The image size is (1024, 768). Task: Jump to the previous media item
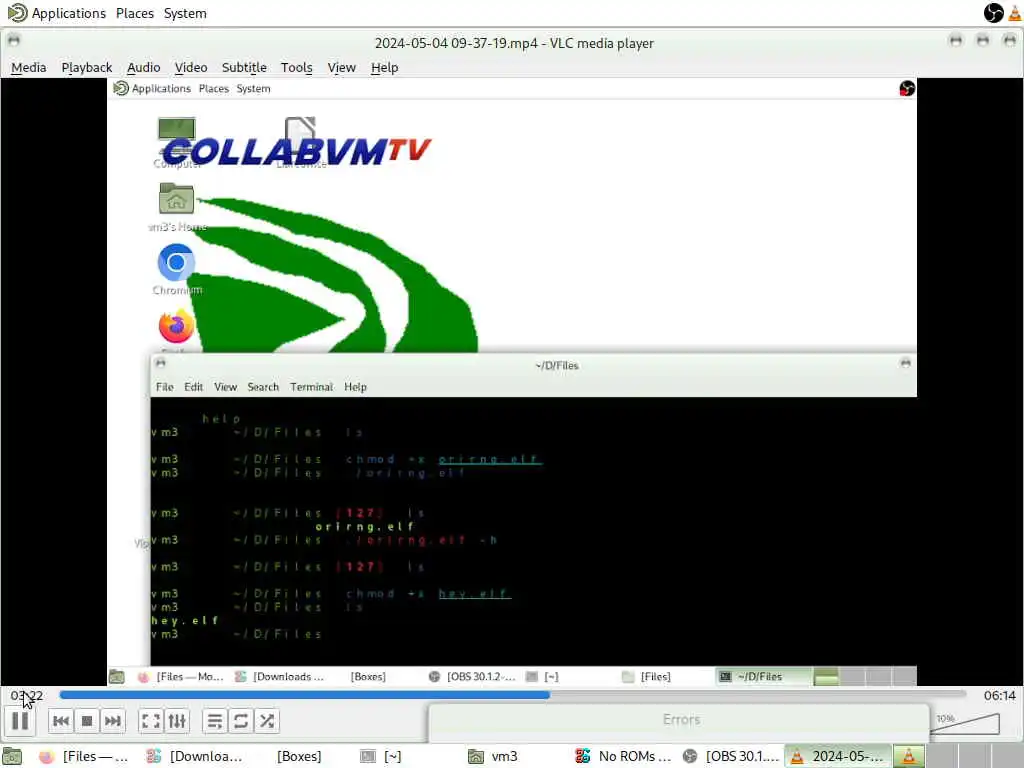[61, 721]
